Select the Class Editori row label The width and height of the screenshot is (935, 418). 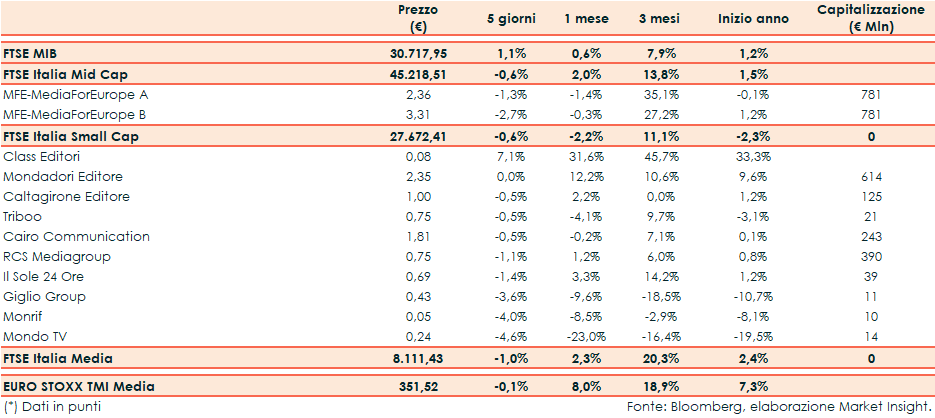tap(42, 156)
